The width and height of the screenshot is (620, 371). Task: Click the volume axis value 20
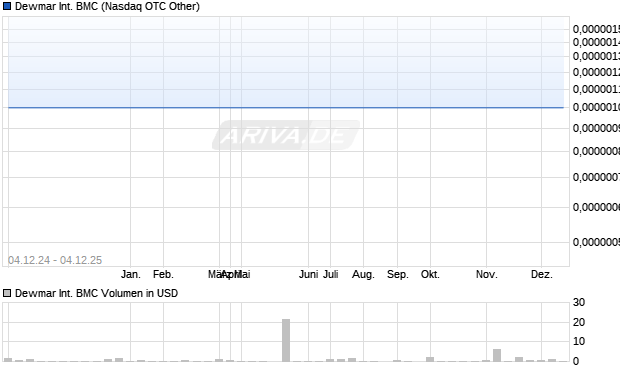(579, 322)
